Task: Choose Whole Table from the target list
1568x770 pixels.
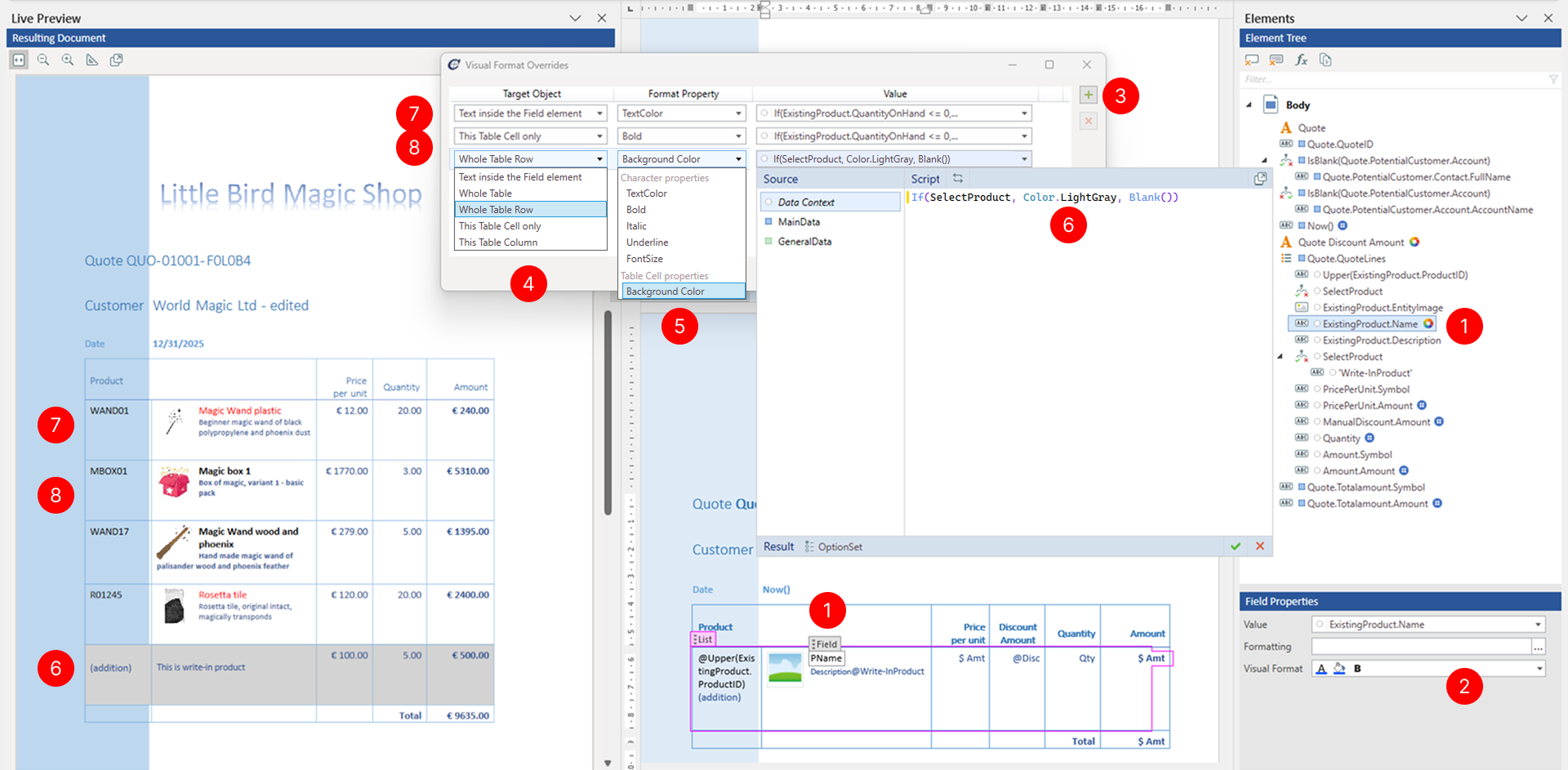Action: point(531,194)
